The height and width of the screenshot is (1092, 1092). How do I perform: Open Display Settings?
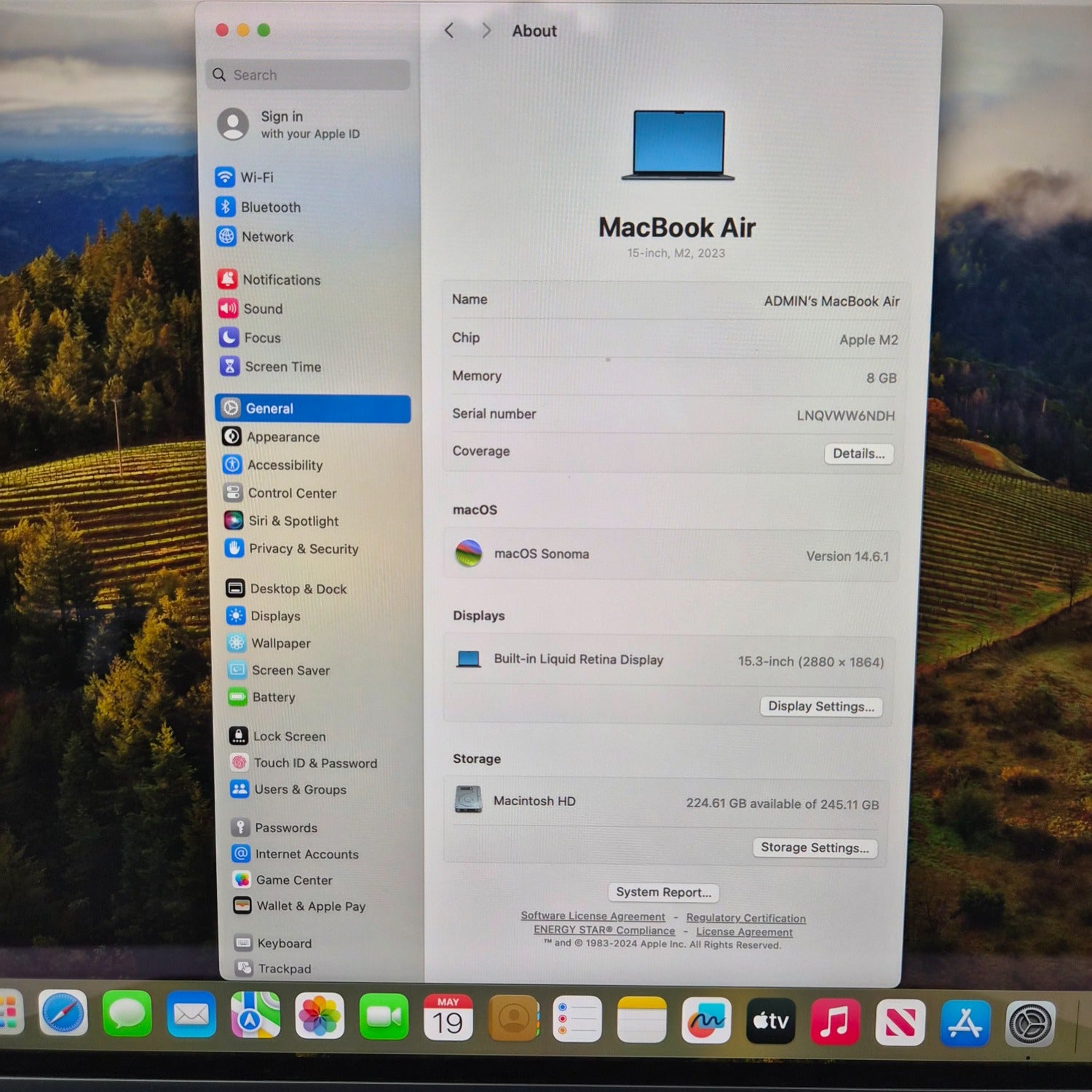pyautogui.click(x=821, y=706)
